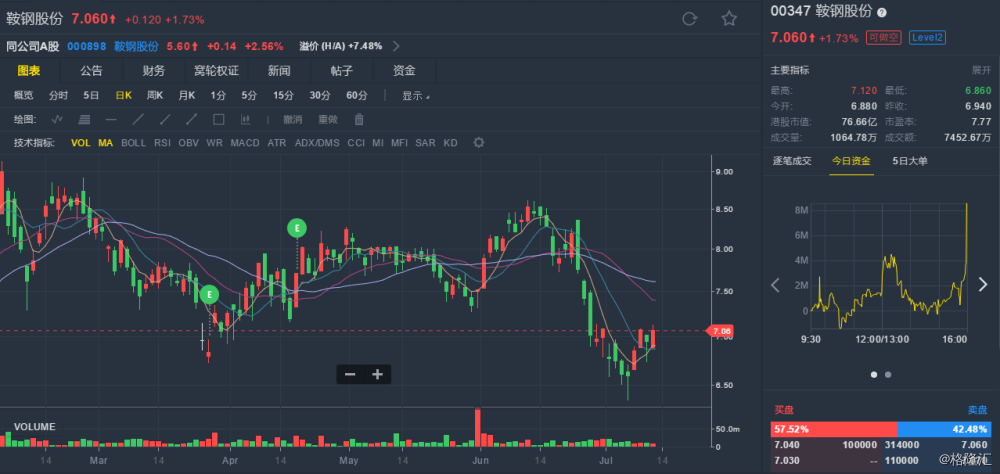Open the 财务 financials tab
1000x474 pixels.
tap(154, 71)
